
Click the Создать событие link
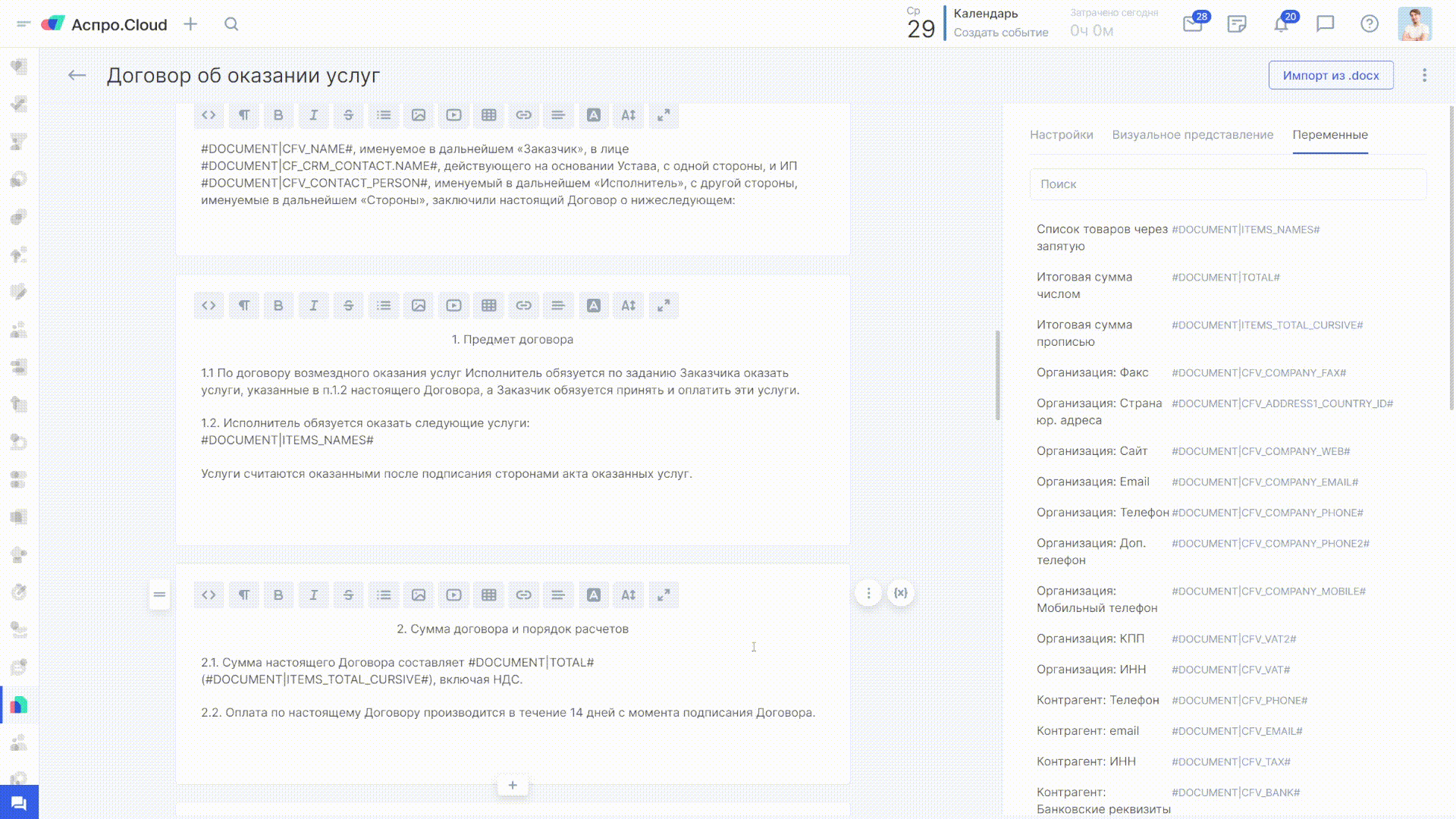point(1001,33)
